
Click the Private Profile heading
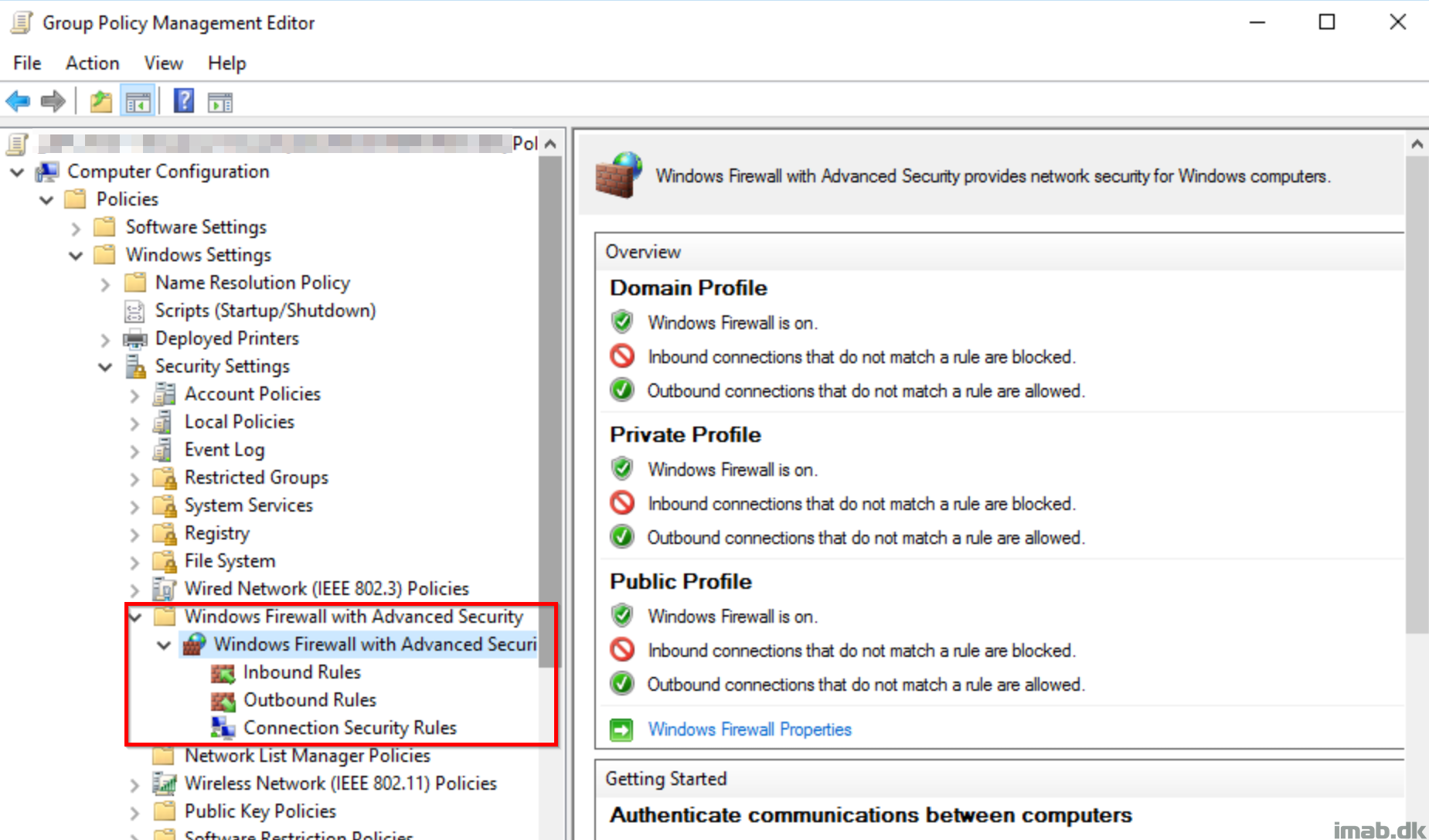click(x=686, y=435)
